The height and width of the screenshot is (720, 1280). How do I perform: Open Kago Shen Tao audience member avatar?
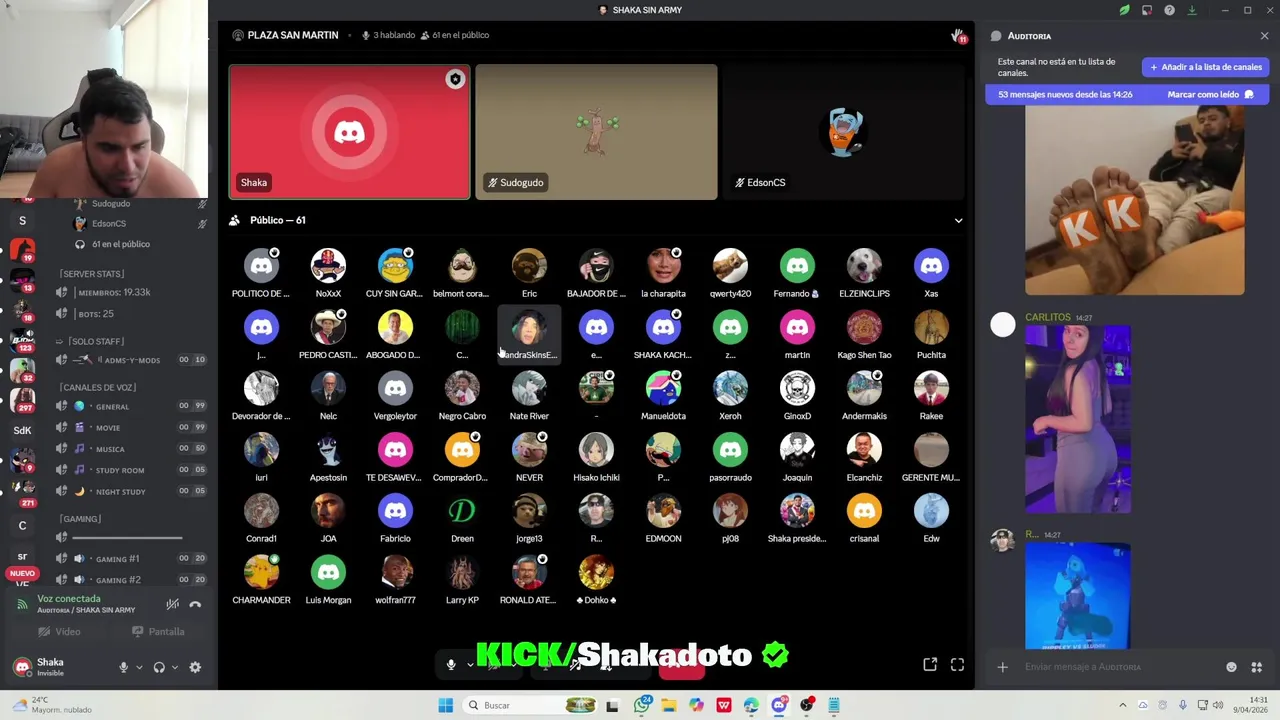[864, 327]
